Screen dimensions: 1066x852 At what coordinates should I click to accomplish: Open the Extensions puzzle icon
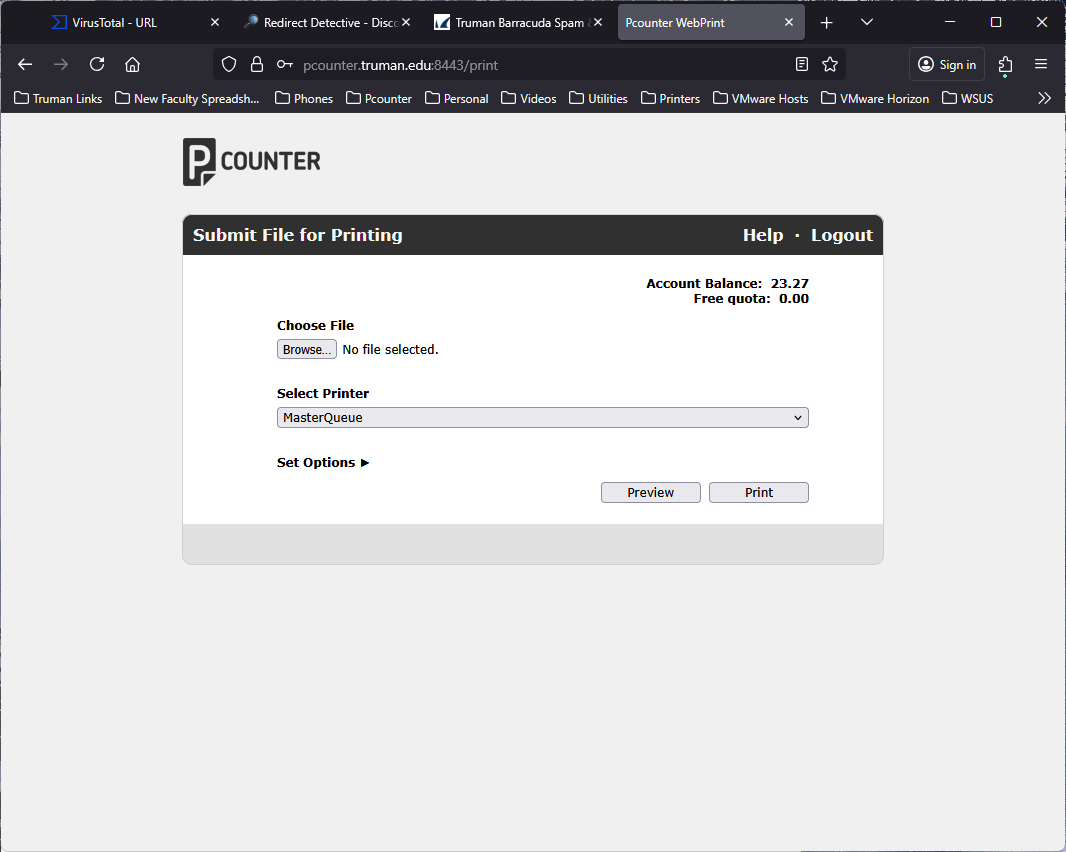coord(1005,65)
